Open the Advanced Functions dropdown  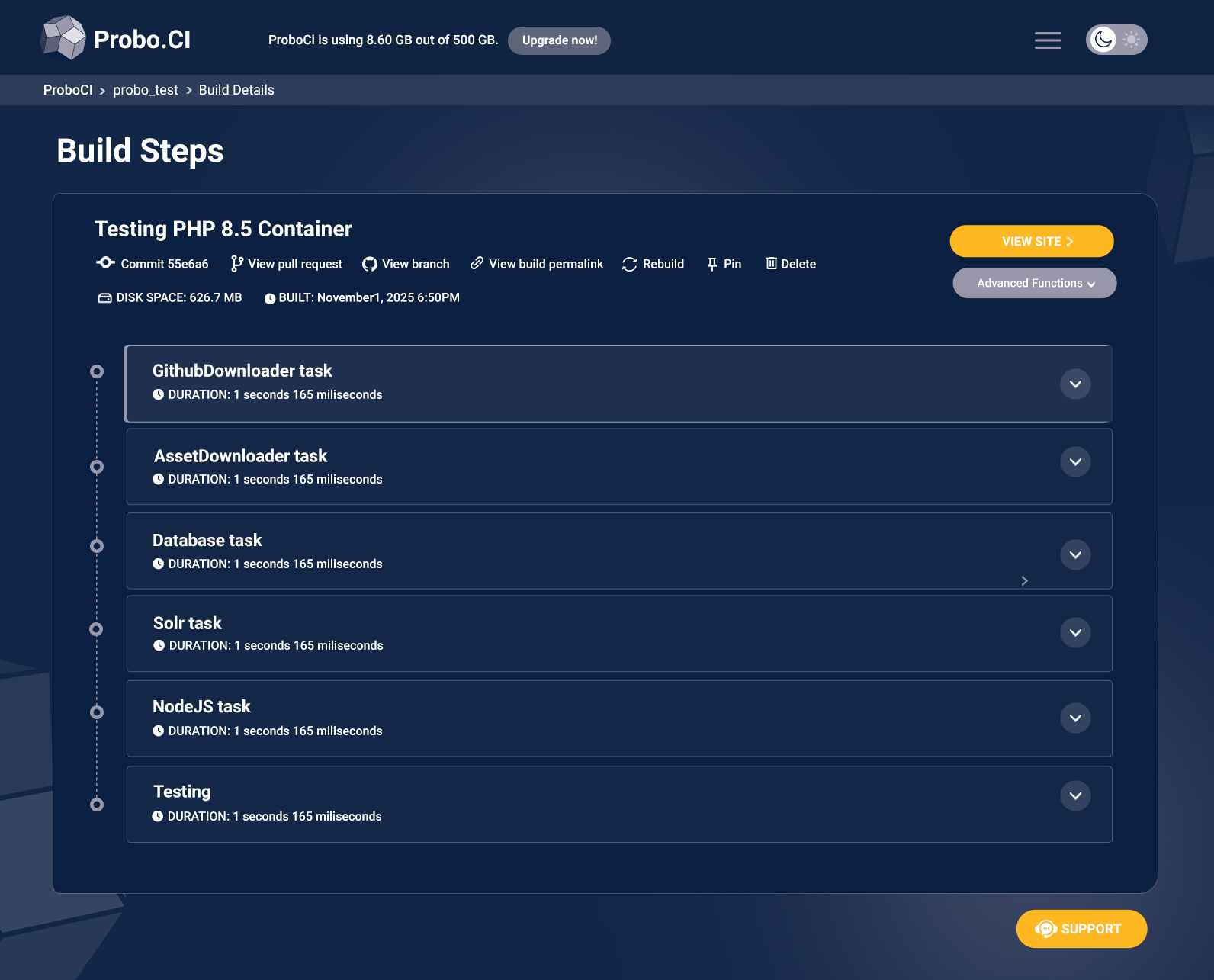(1035, 283)
